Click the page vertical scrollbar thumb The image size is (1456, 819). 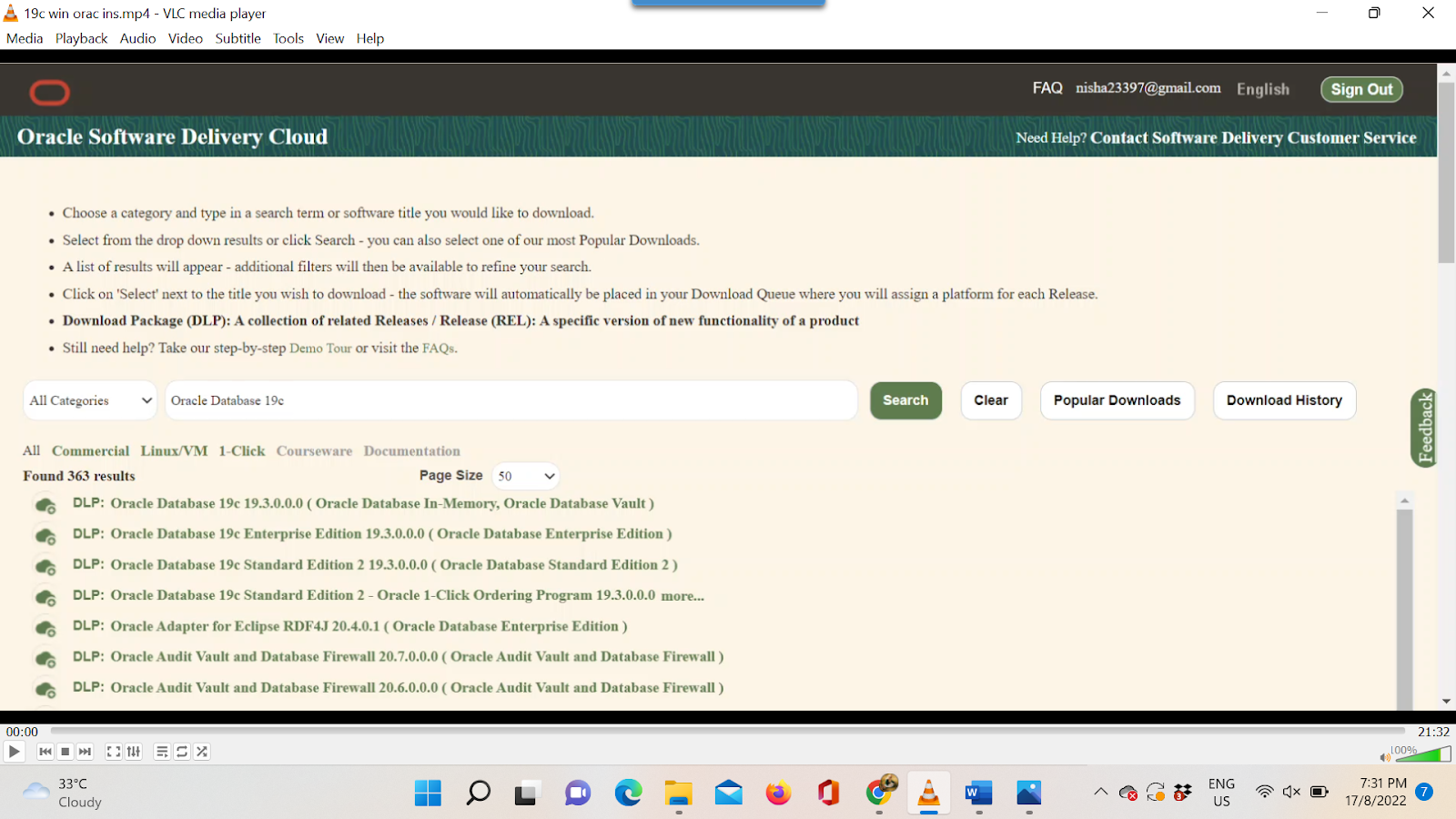coord(1446,173)
